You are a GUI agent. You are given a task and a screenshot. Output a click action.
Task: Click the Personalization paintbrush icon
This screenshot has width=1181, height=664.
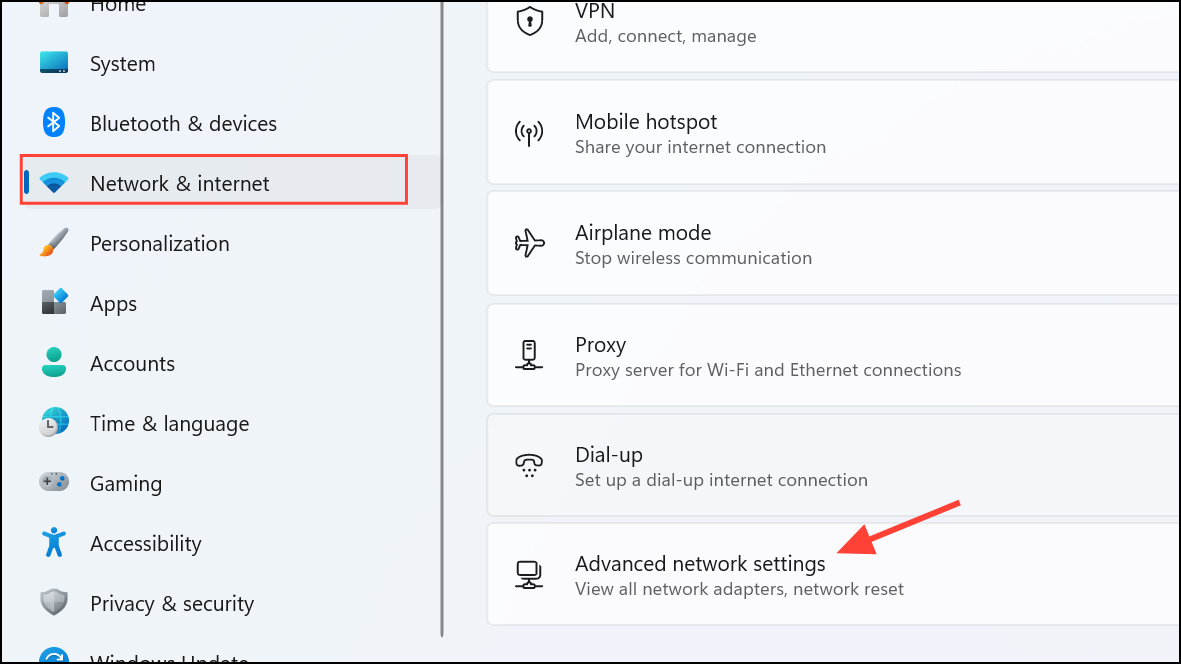(x=53, y=243)
